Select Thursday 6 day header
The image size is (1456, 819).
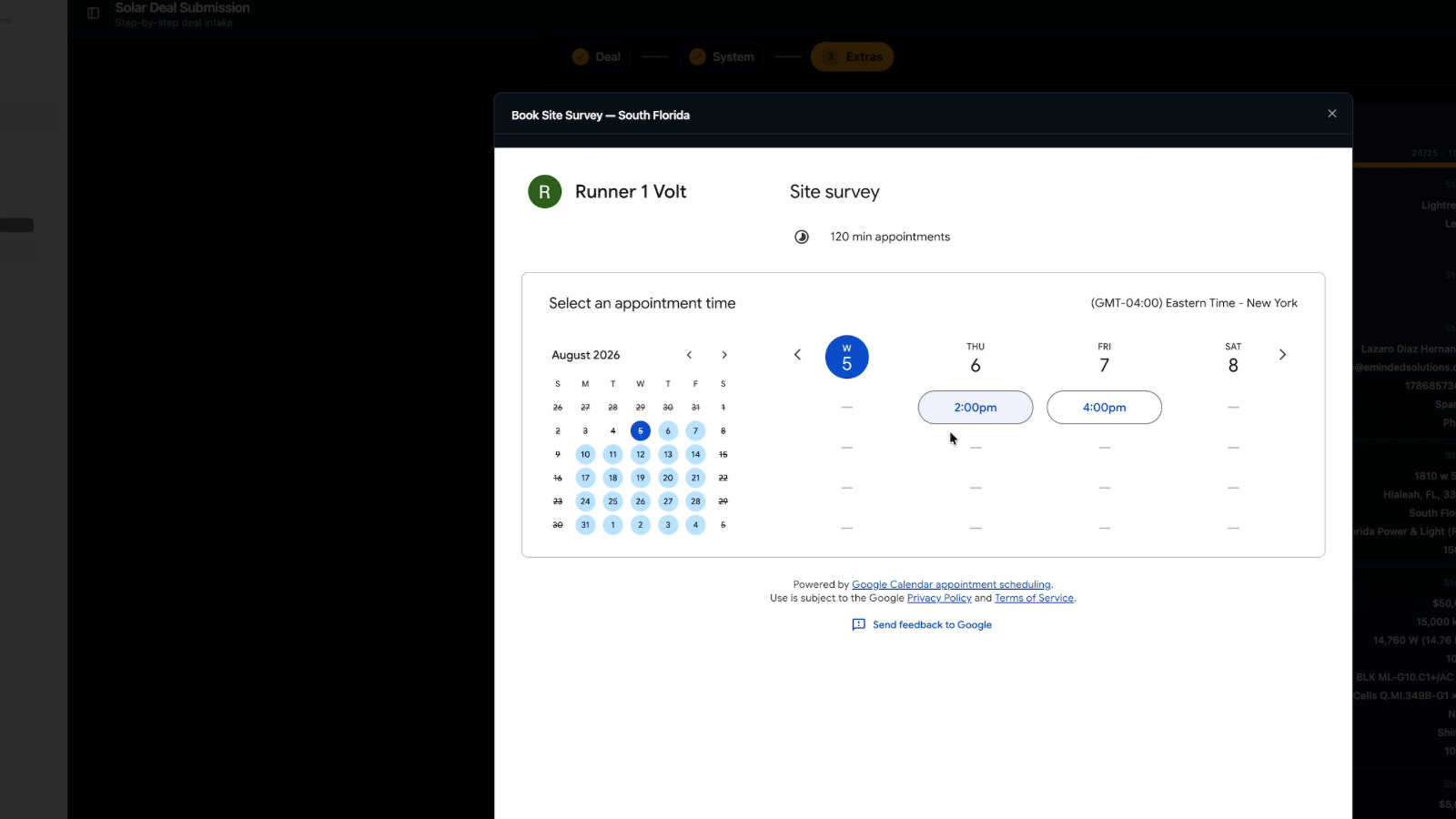click(976, 359)
